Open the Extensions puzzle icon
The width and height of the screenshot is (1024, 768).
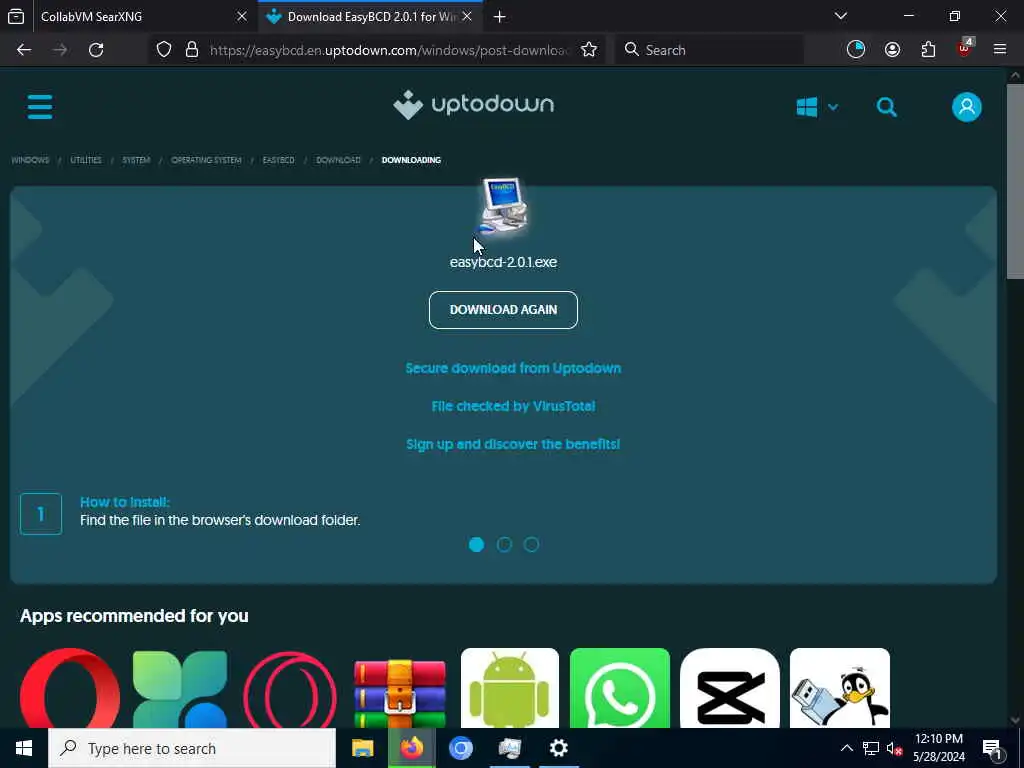coord(928,50)
